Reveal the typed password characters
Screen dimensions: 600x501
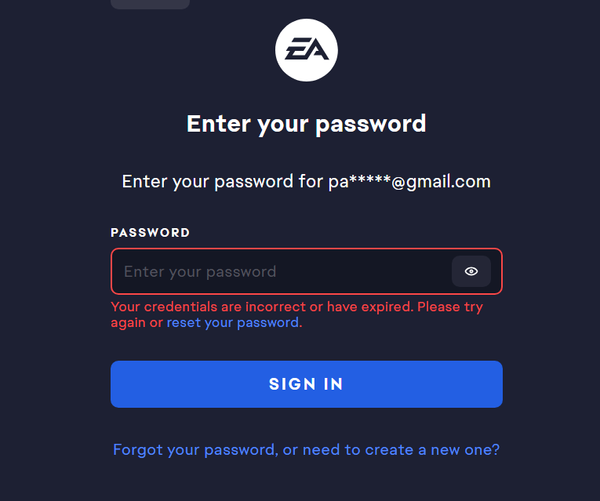[x=471, y=271]
